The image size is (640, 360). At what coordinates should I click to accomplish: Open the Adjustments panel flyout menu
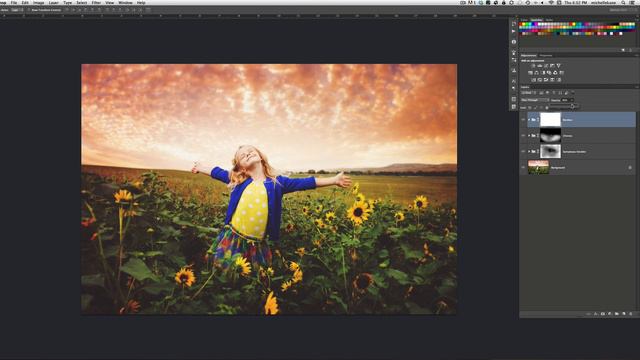click(x=636, y=56)
